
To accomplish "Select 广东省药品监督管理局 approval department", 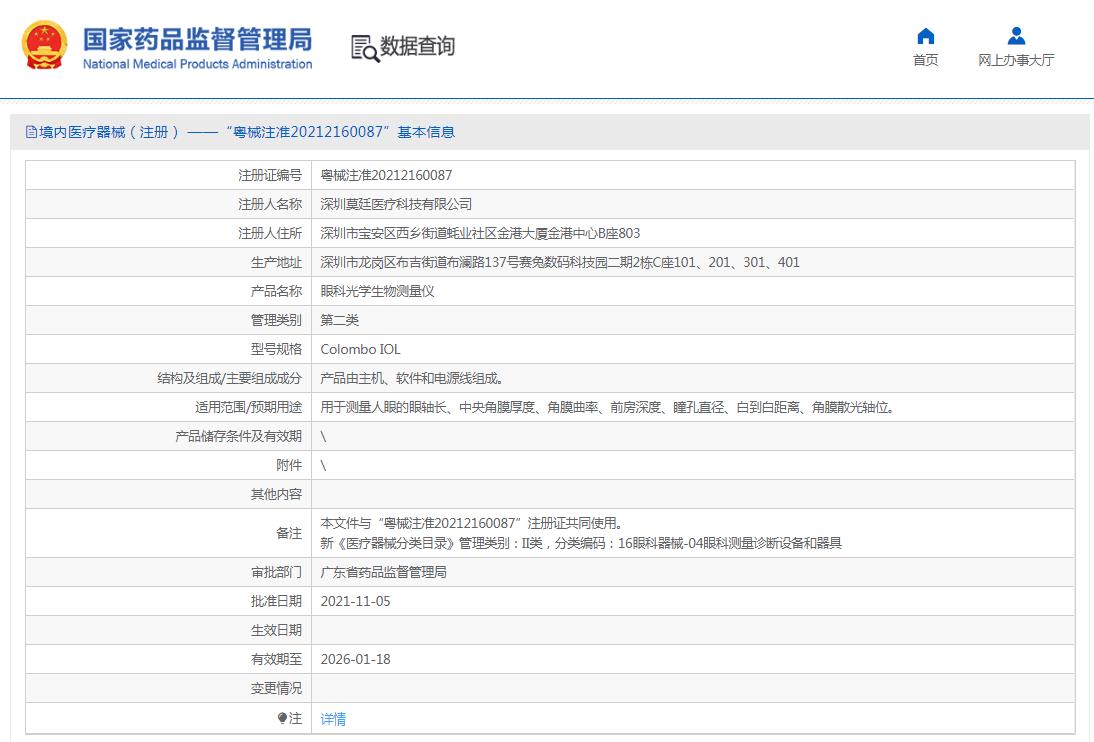I will [383, 572].
